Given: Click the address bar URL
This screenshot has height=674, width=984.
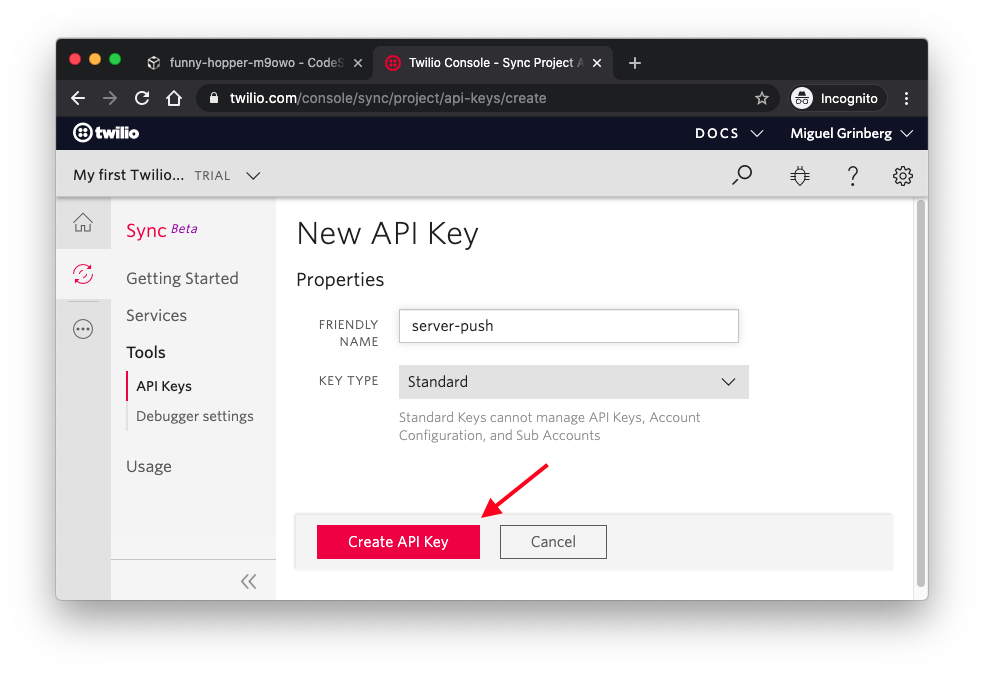Looking at the screenshot, I should pyautogui.click(x=388, y=98).
